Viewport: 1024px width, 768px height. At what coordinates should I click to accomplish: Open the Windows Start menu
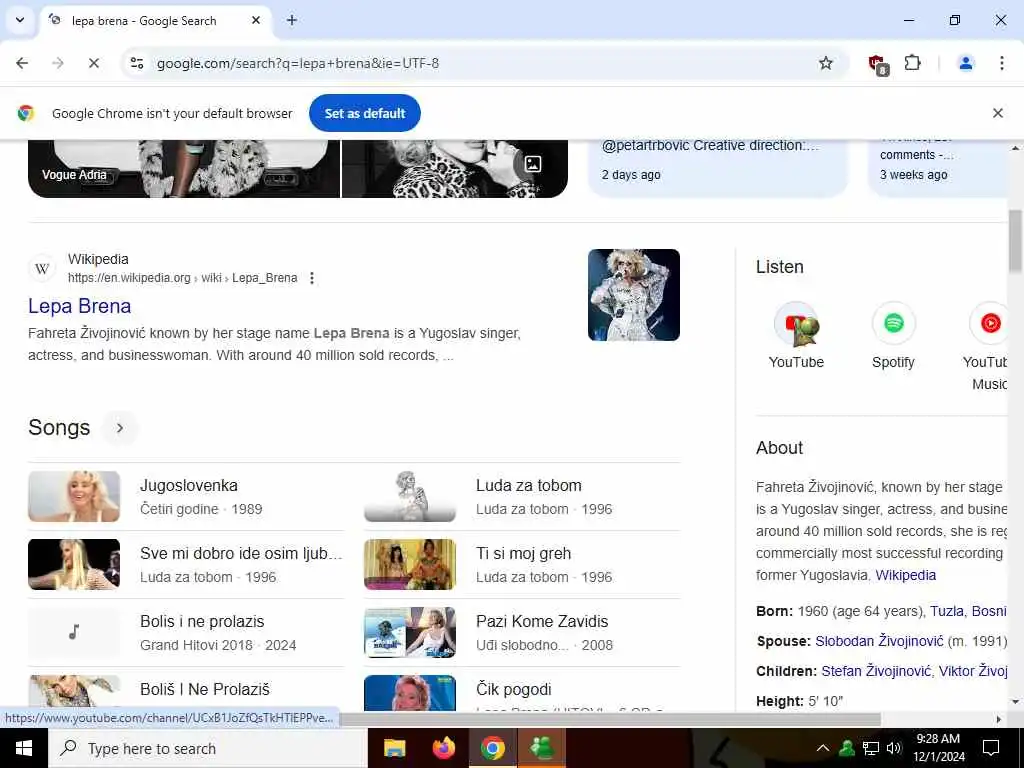point(24,748)
